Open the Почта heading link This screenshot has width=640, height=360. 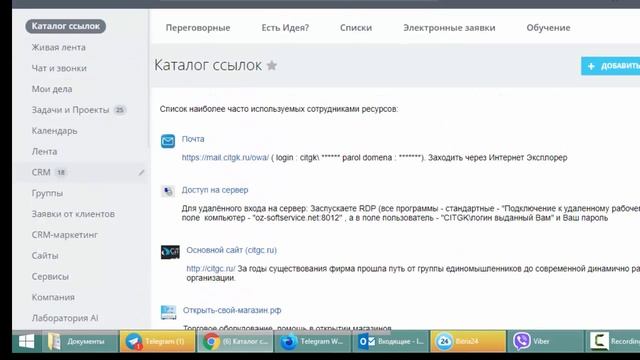193,139
